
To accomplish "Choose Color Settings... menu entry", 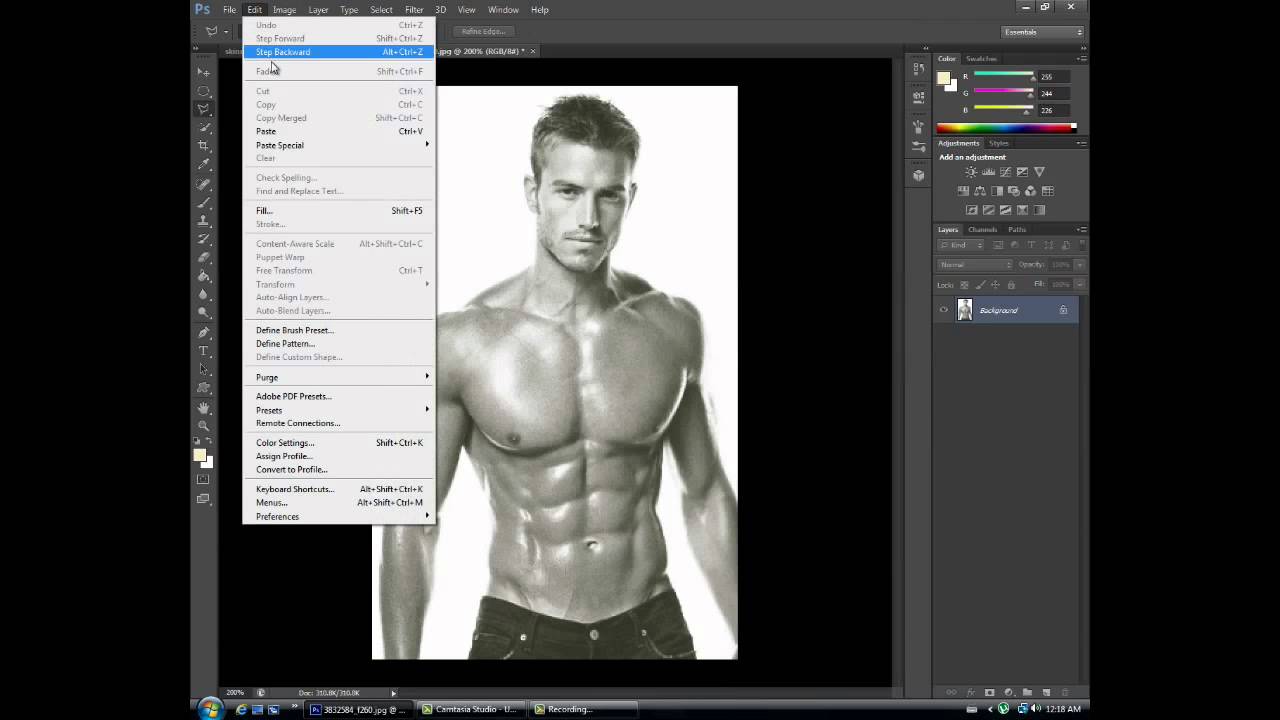I will pos(339,443).
